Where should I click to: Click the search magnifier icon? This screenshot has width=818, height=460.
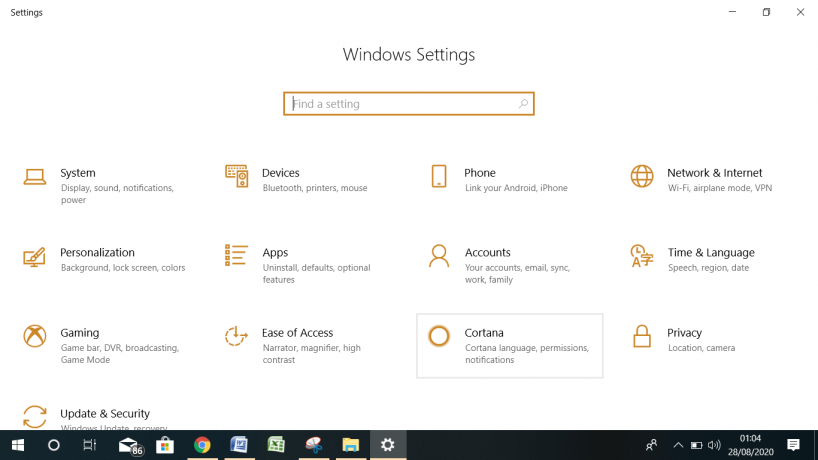pyautogui.click(x=523, y=104)
